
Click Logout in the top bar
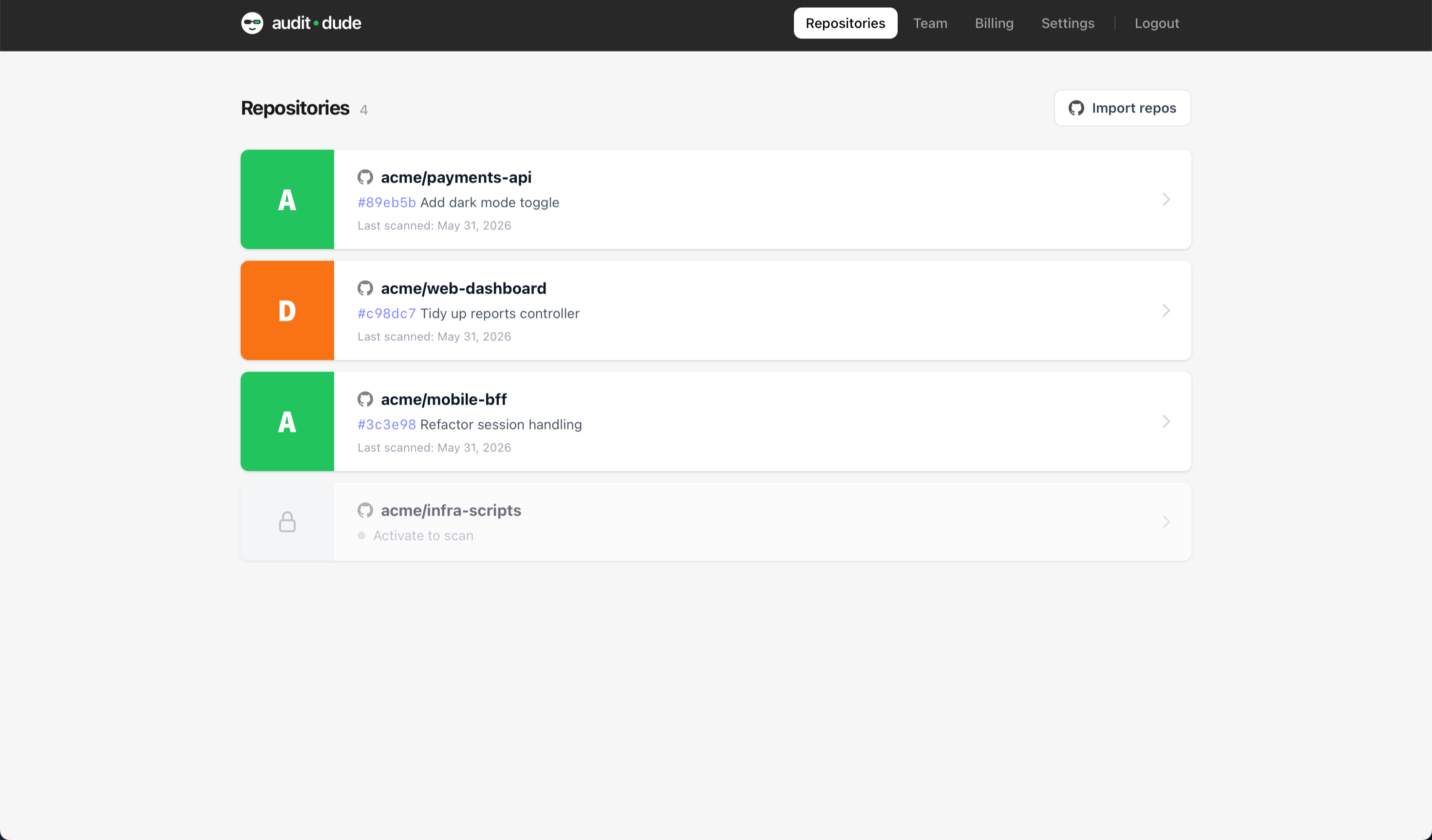coord(1157,23)
